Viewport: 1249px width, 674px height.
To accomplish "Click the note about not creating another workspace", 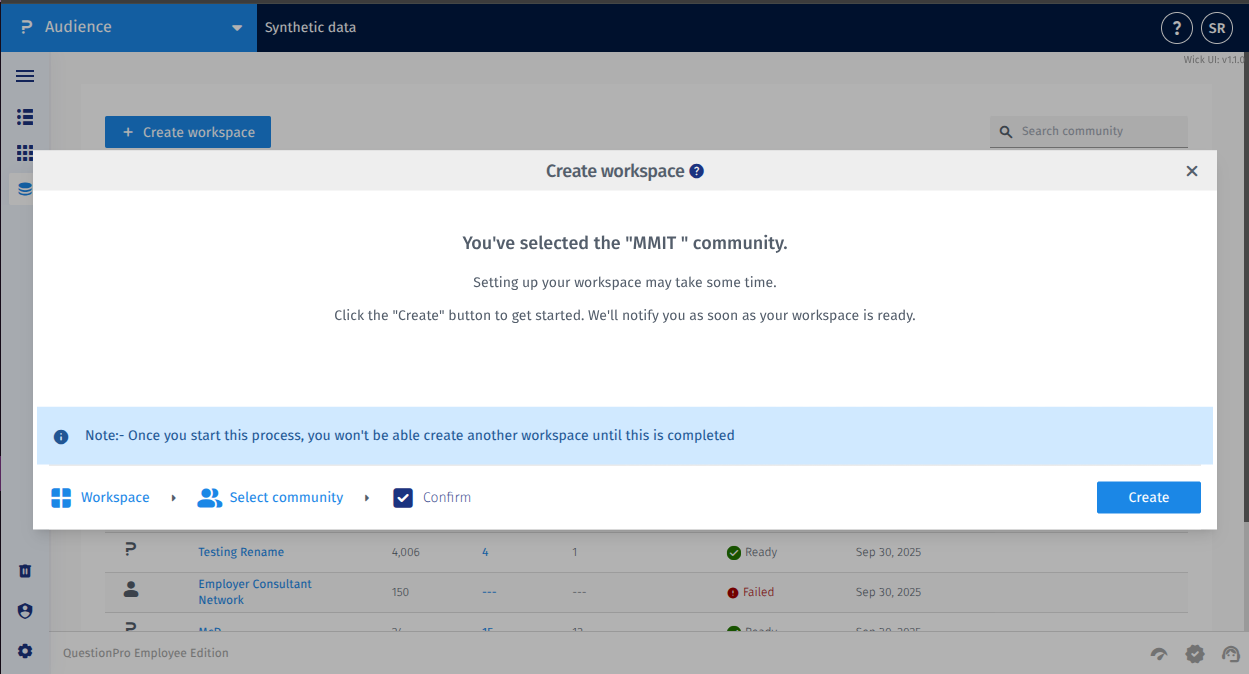I will (x=410, y=436).
